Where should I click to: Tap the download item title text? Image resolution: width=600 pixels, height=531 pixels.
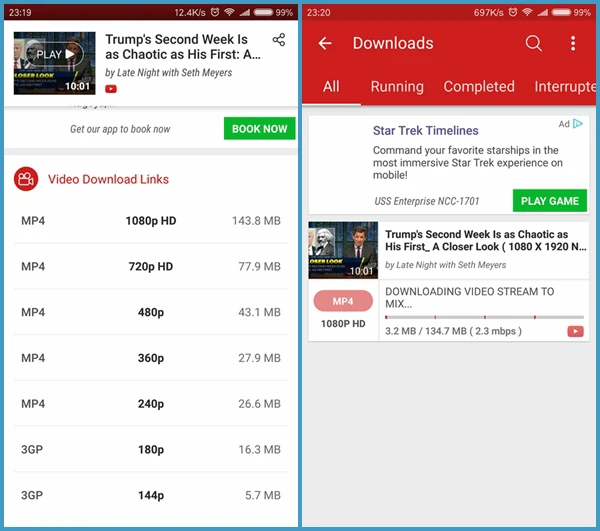pyautogui.click(x=485, y=240)
